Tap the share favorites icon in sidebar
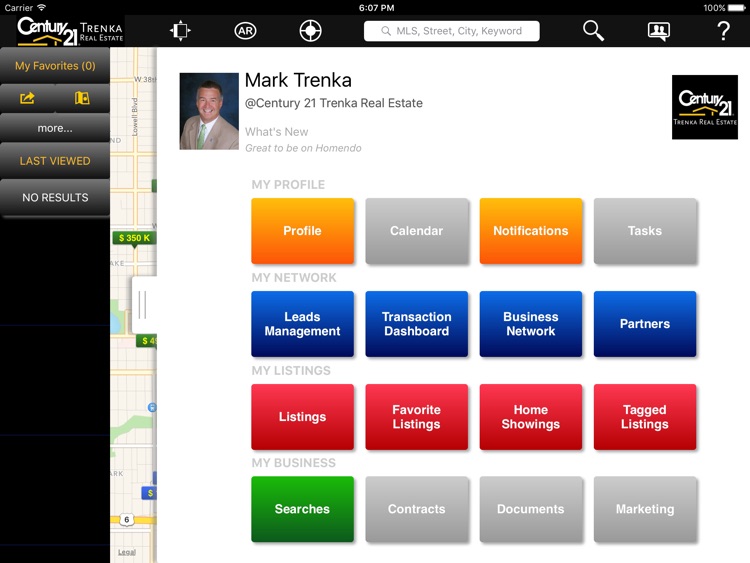This screenshot has width=750, height=563. (27, 99)
